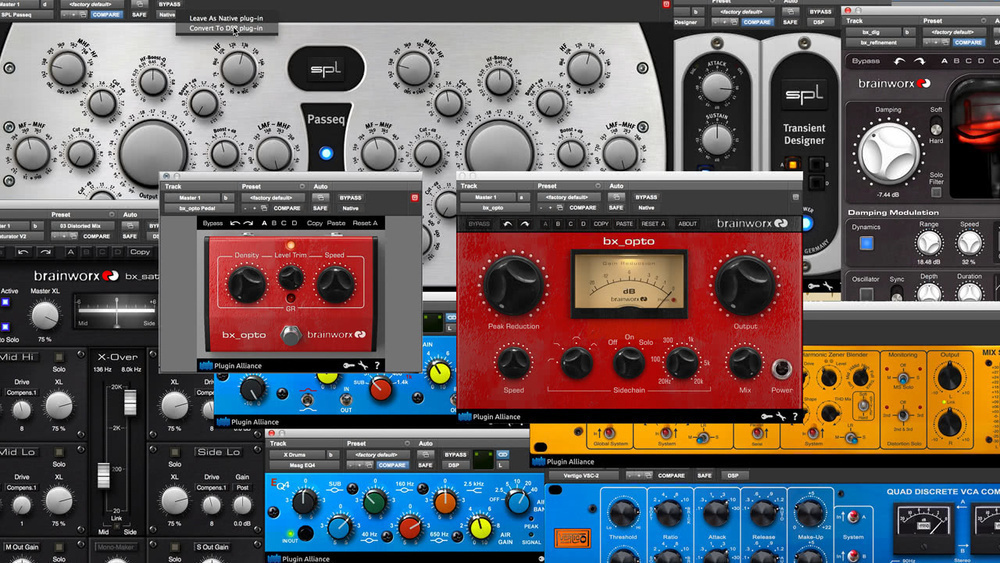Click Paste in bx_opto Pedal toolbar

pyautogui.click(x=336, y=223)
